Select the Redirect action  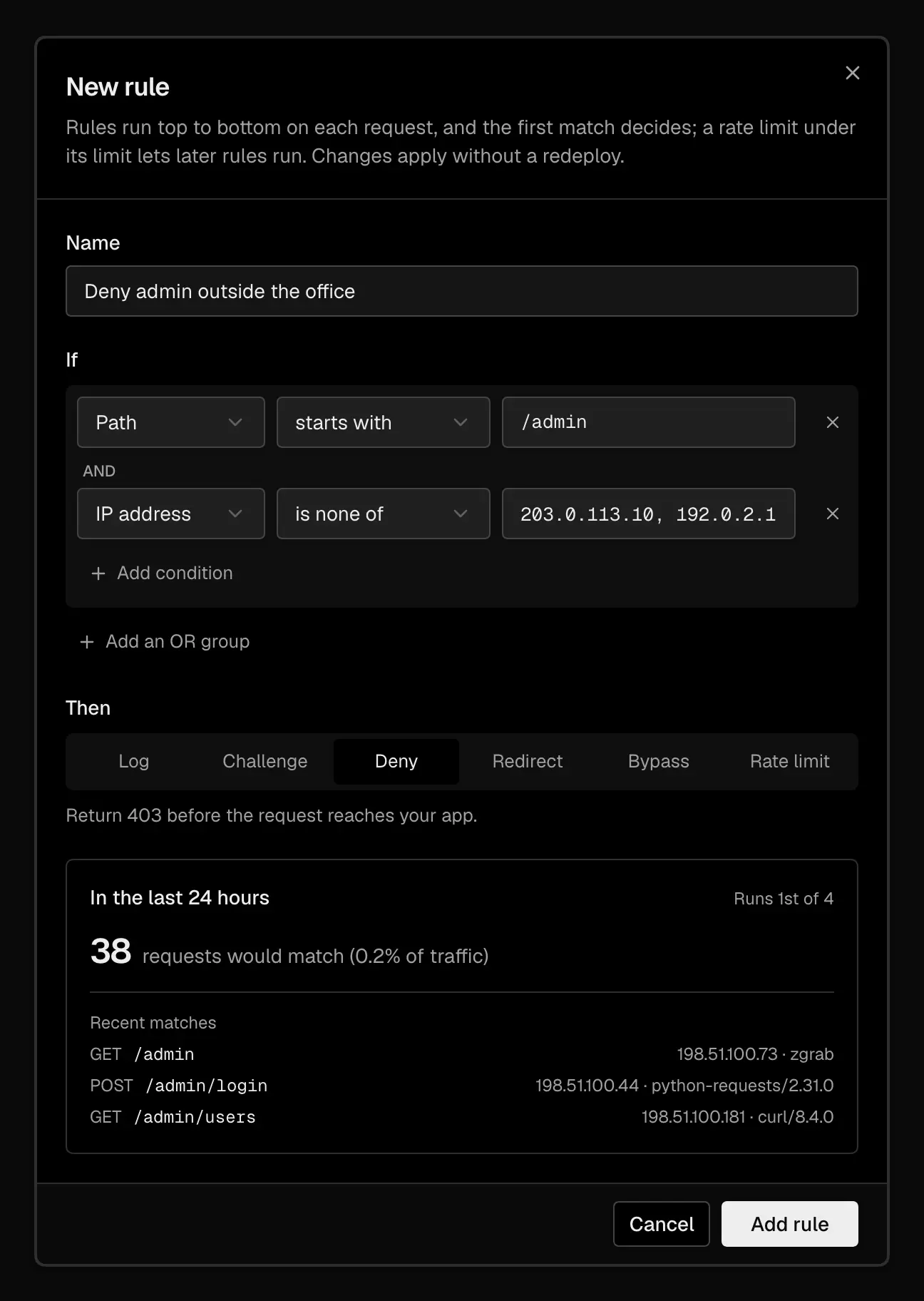click(528, 762)
